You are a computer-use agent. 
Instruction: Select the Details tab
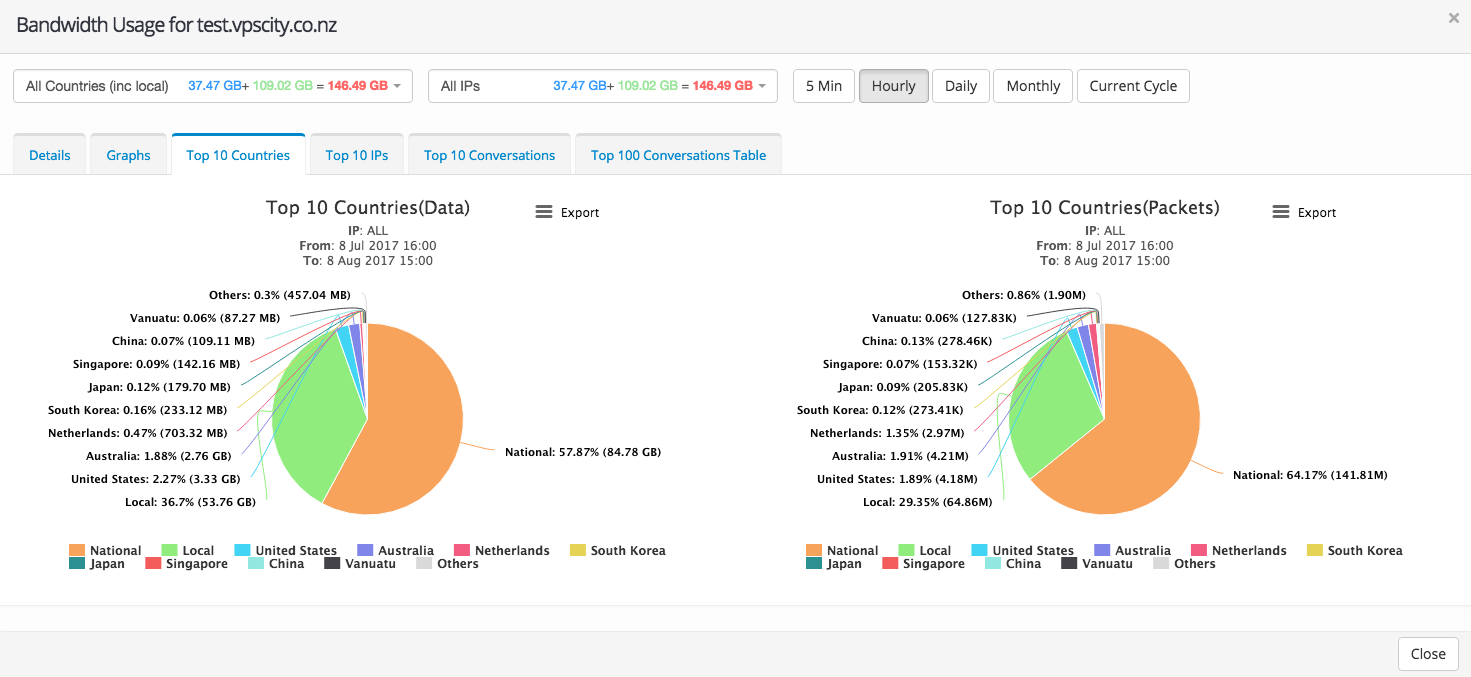pyautogui.click(x=50, y=155)
